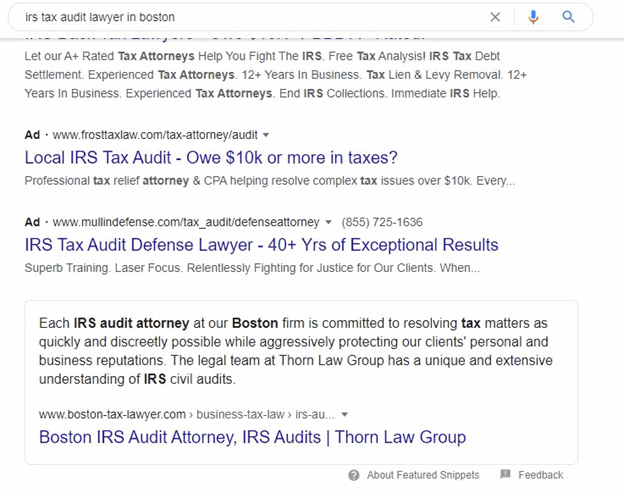Click the www.mullindefense.com tax_audit URL

pos(186,222)
